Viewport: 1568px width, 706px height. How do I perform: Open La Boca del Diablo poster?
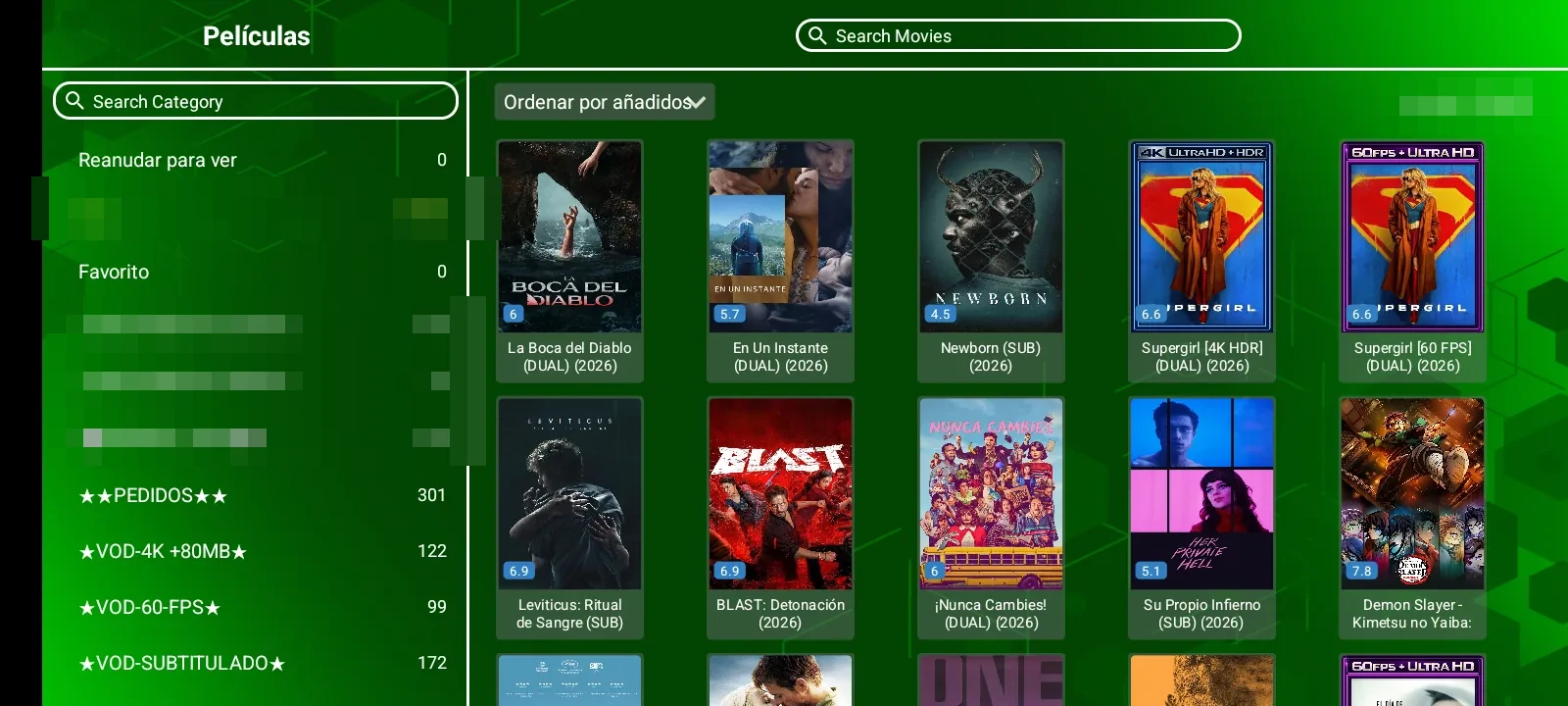569,236
